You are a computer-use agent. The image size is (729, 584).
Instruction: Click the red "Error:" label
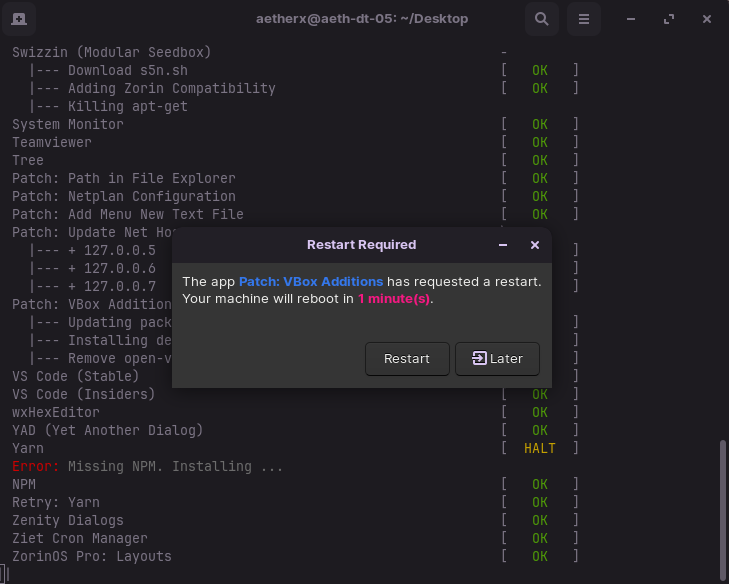pos(36,466)
